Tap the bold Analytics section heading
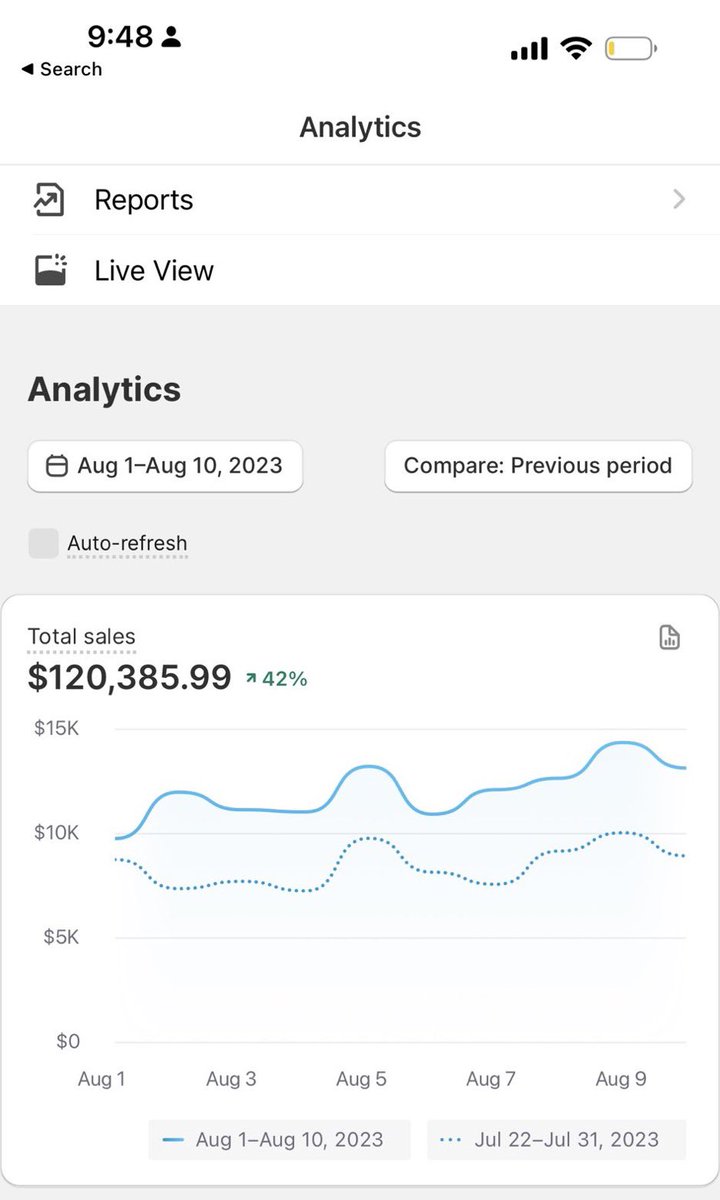 click(104, 389)
